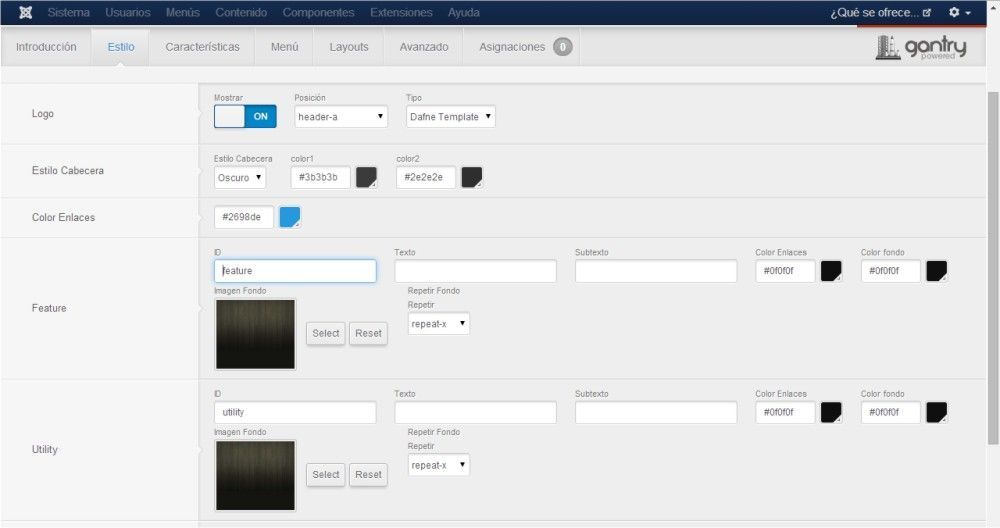Click the Feature ID input field
The image size is (1000, 528).
coord(295,270)
